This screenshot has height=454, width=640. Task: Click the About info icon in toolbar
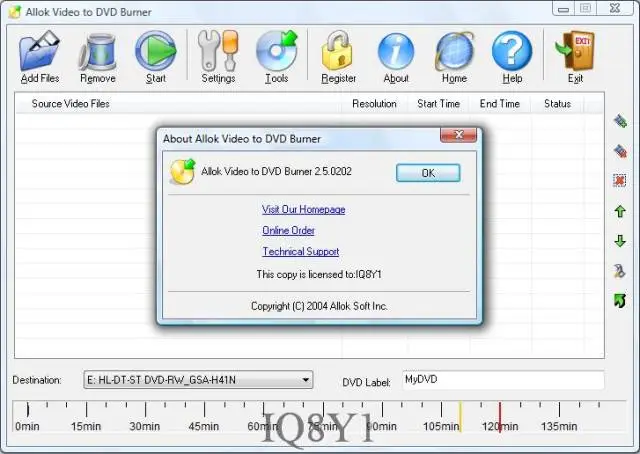click(396, 52)
